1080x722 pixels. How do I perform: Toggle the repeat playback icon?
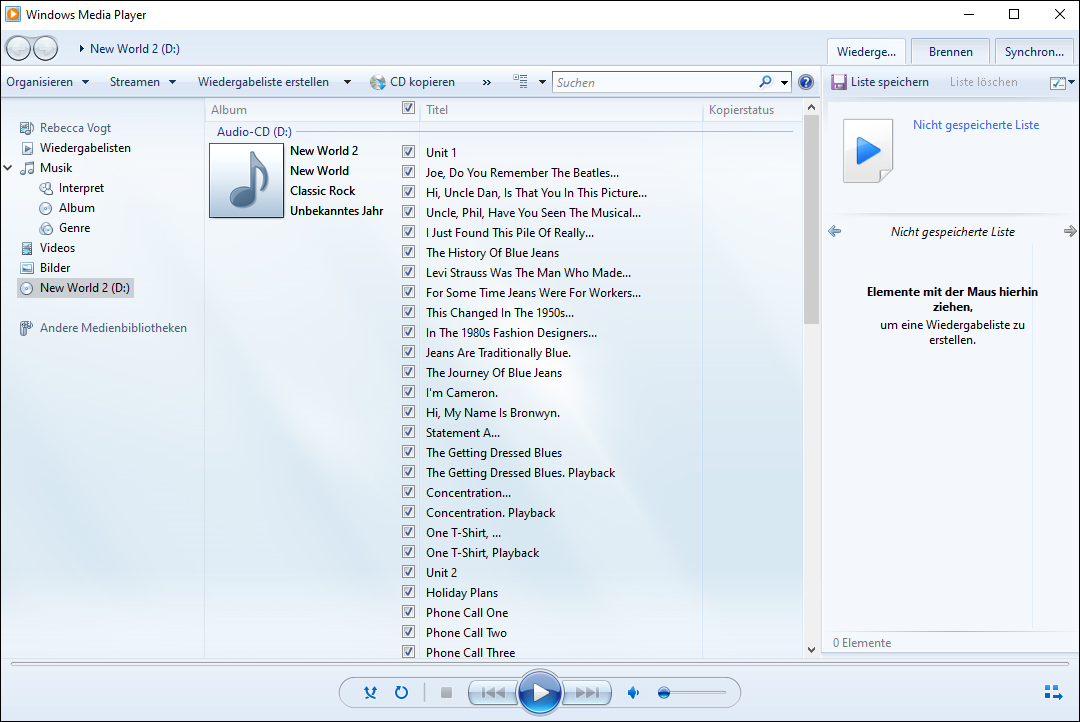point(402,692)
